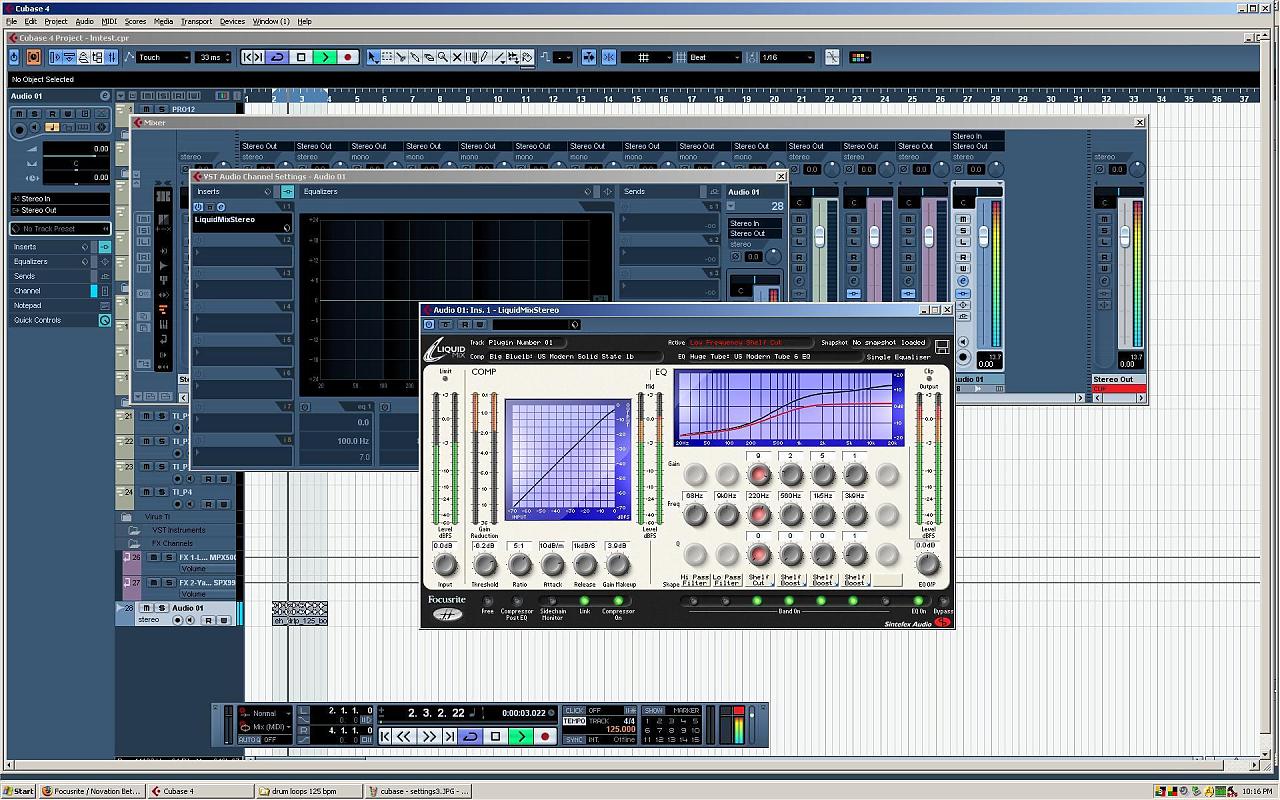
Task: Open the Transport menu
Action: 196,21
